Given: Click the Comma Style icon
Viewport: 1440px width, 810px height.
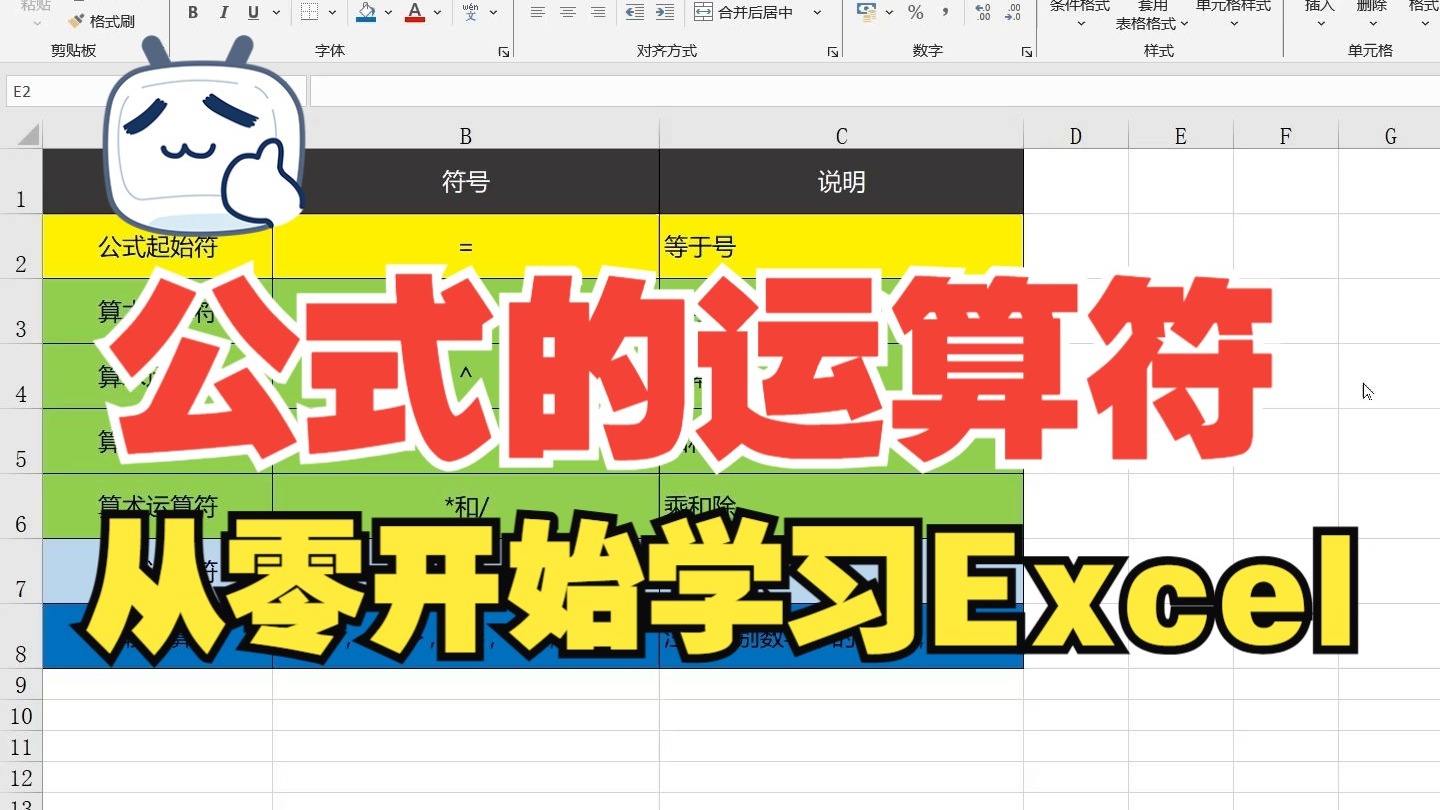Looking at the screenshot, I should point(945,13).
